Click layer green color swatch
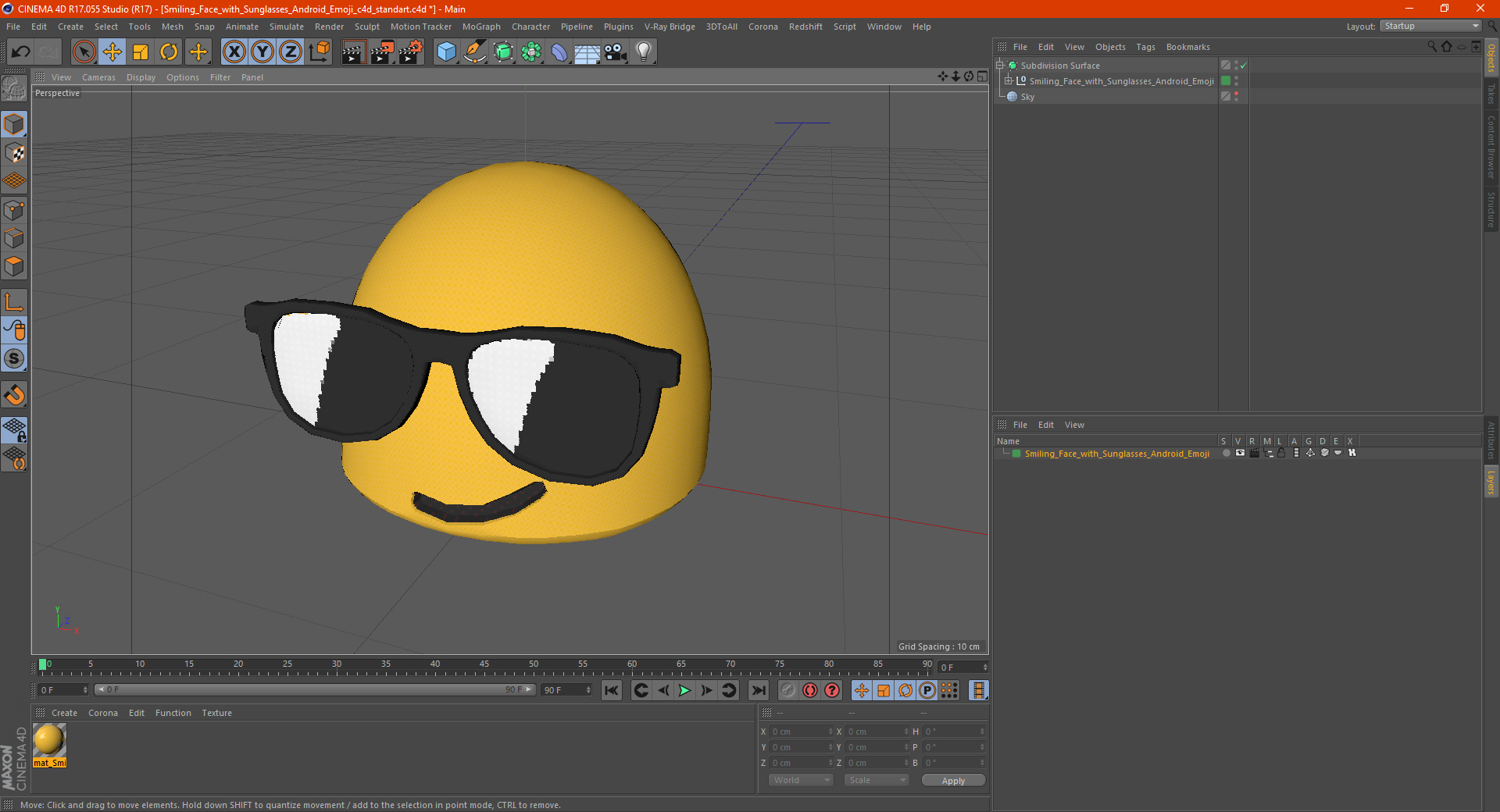 coord(1016,454)
